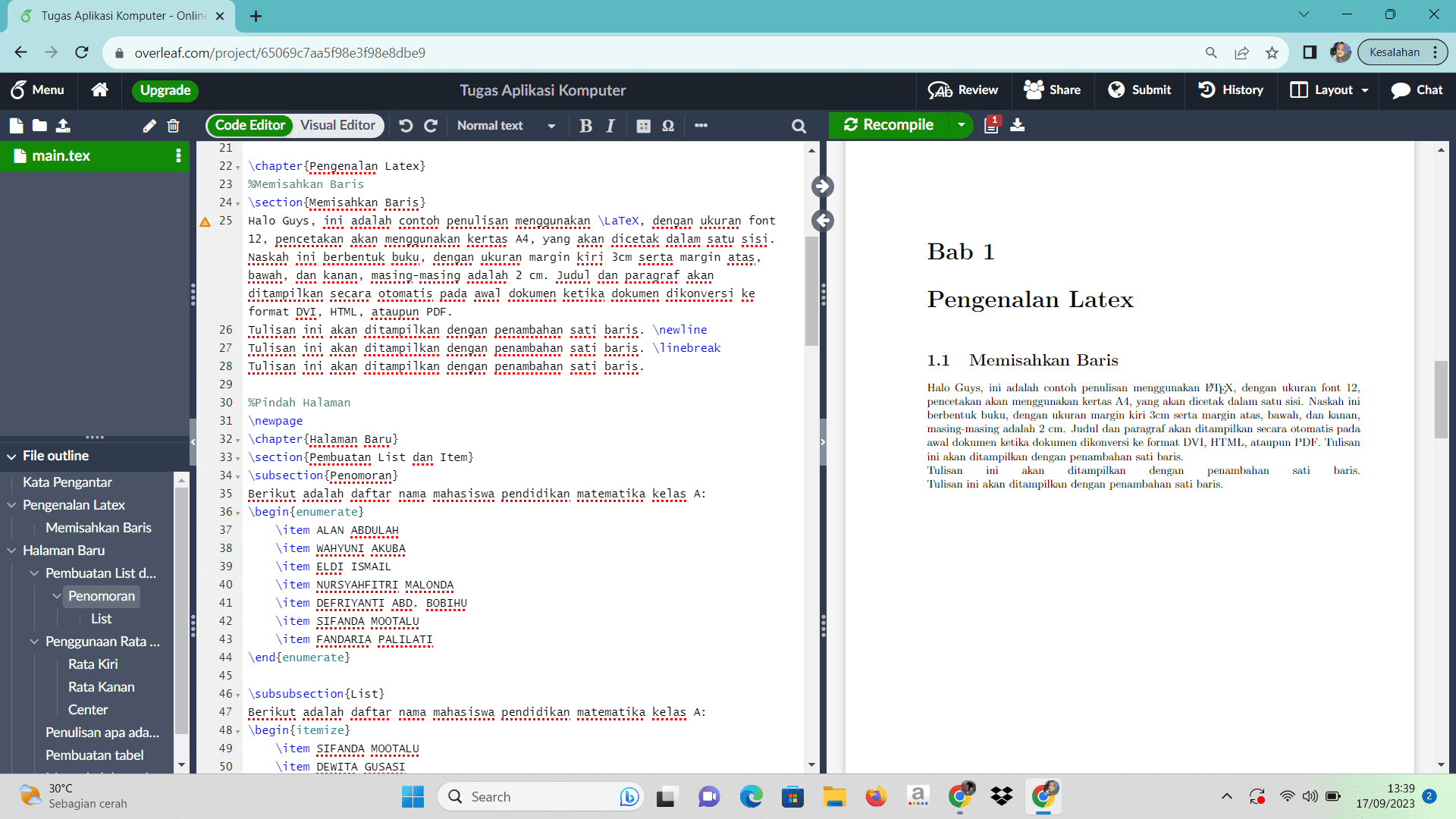The image size is (1456, 819).
Task: Open project History
Action: [x=1231, y=89]
